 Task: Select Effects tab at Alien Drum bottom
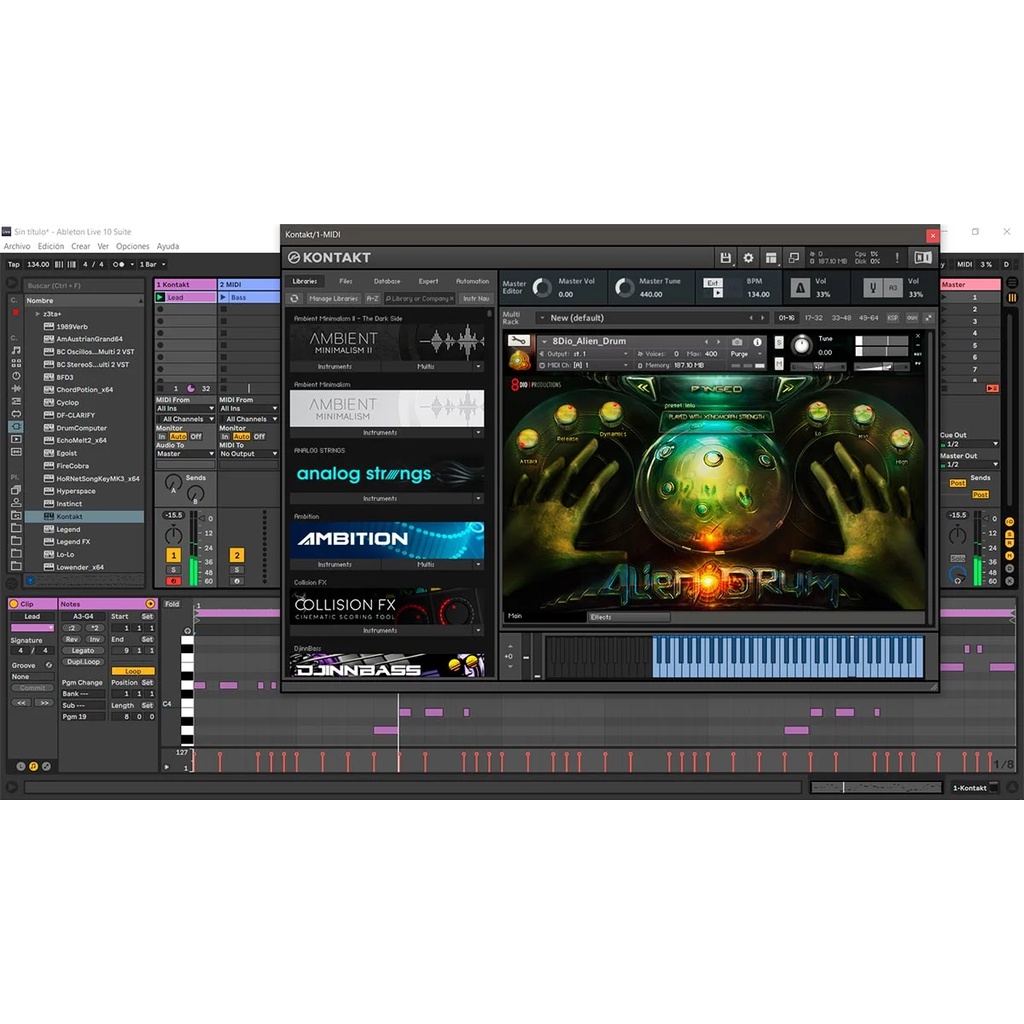[628, 616]
